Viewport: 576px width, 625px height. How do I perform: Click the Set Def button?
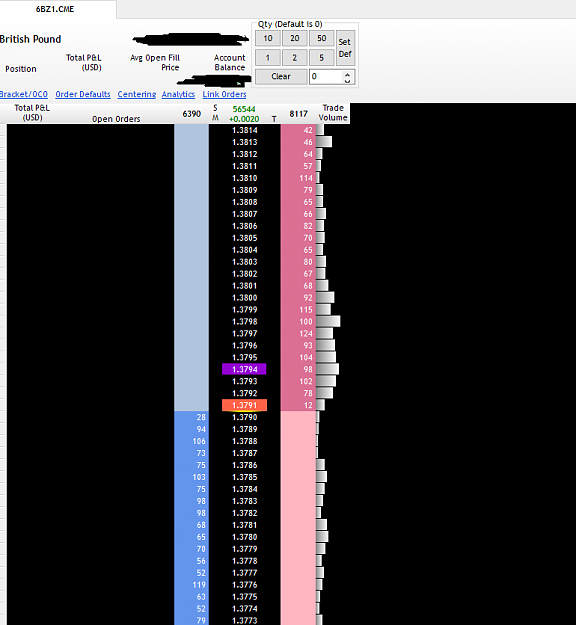click(x=345, y=48)
